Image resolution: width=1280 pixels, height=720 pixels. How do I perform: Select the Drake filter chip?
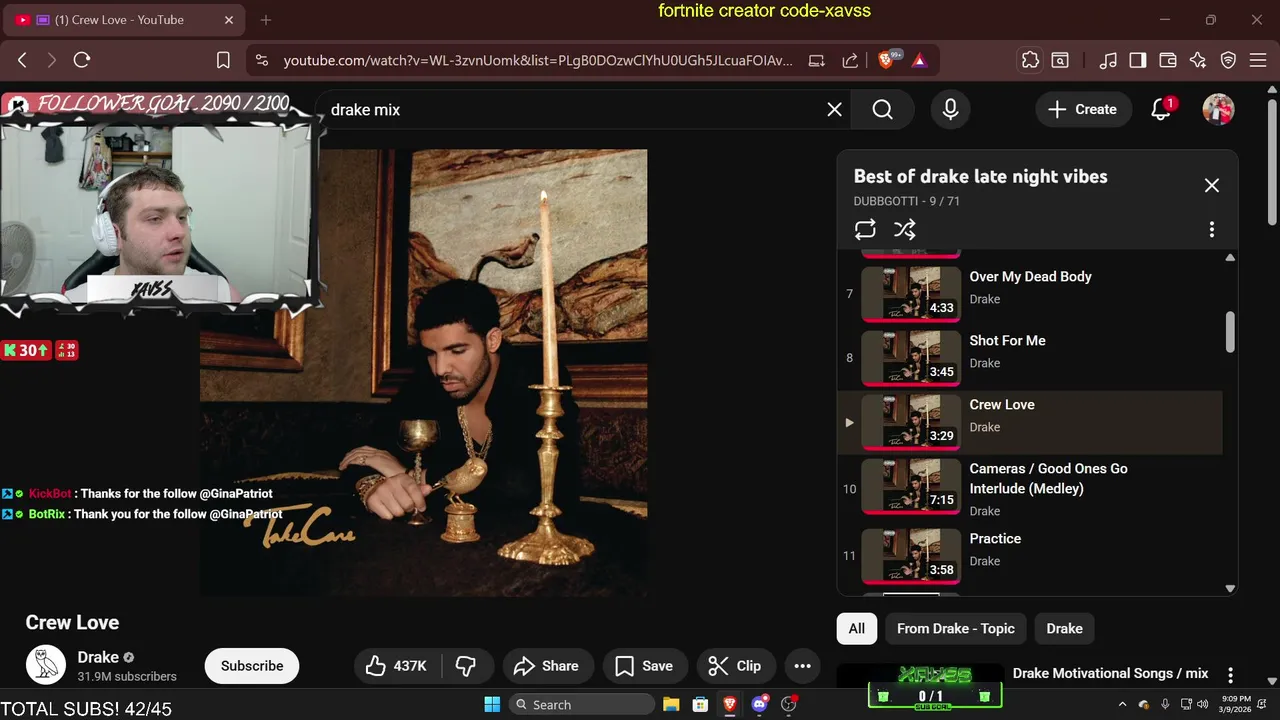(x=1064, y=629)
